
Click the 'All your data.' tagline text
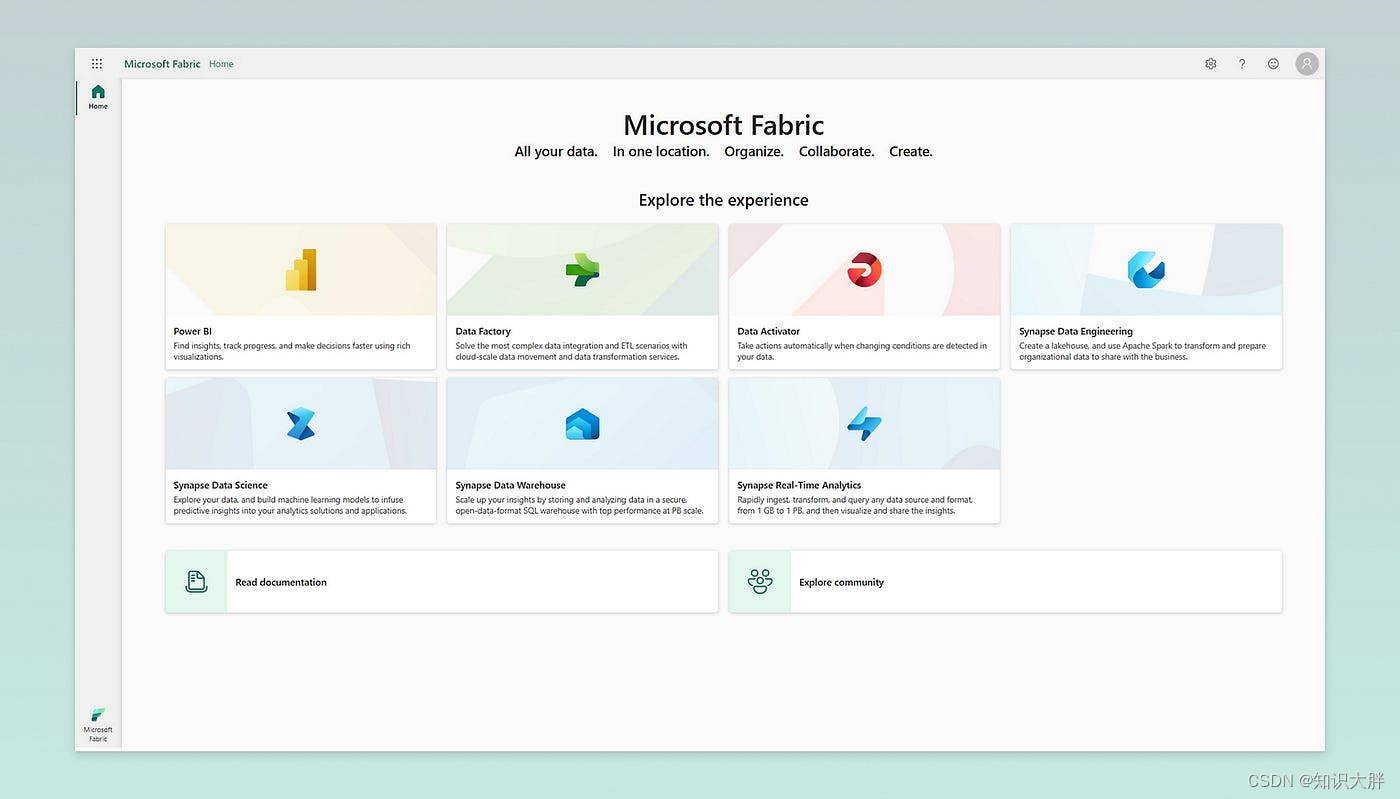556,152
